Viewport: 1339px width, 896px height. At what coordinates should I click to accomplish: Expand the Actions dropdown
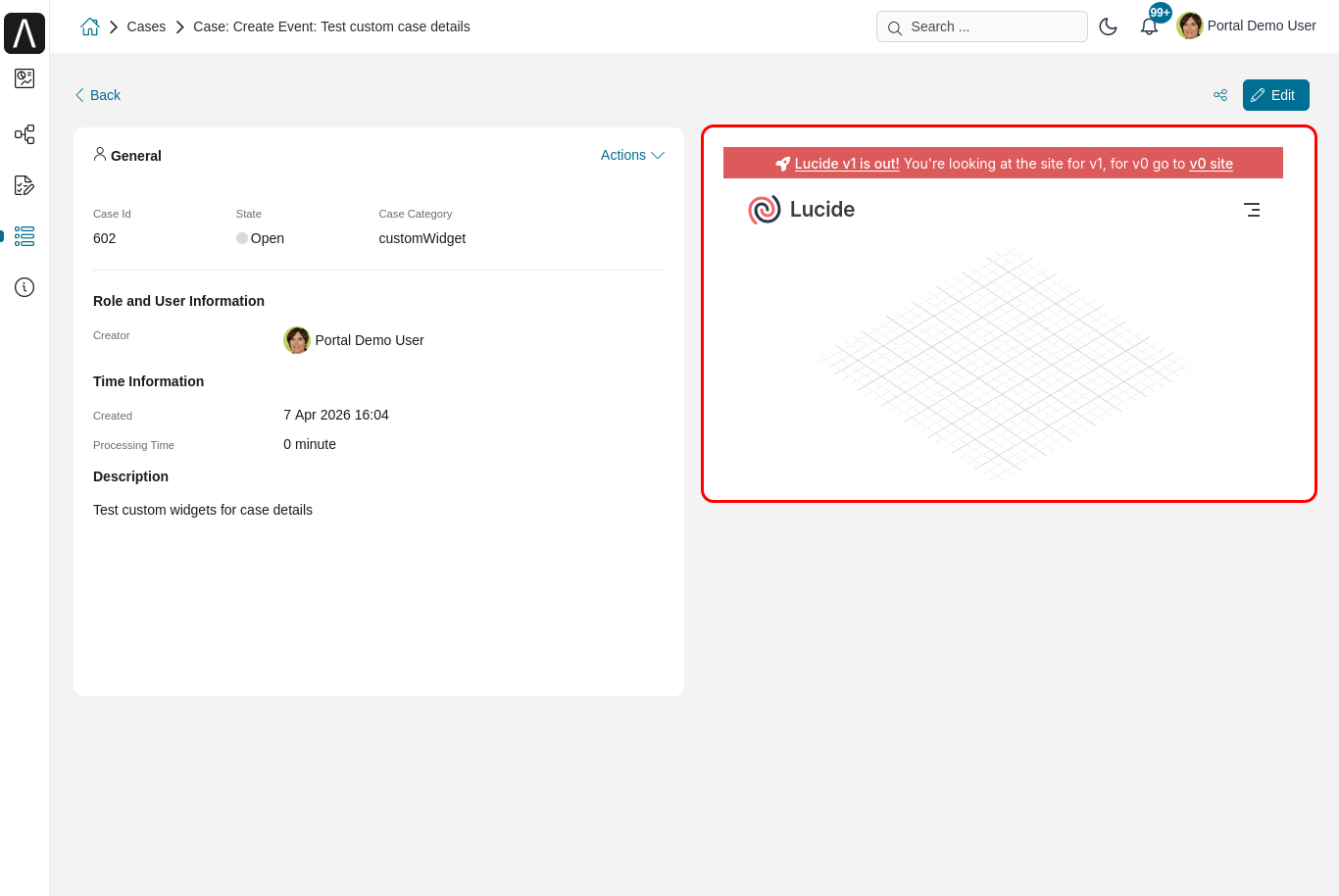(632, 155)
